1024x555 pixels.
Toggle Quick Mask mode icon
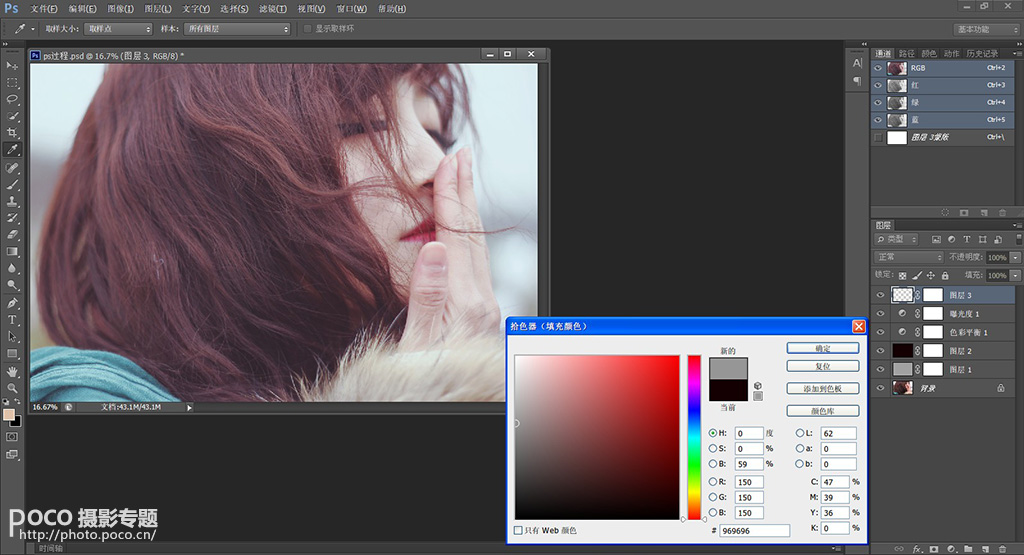(x=12, y=437)
